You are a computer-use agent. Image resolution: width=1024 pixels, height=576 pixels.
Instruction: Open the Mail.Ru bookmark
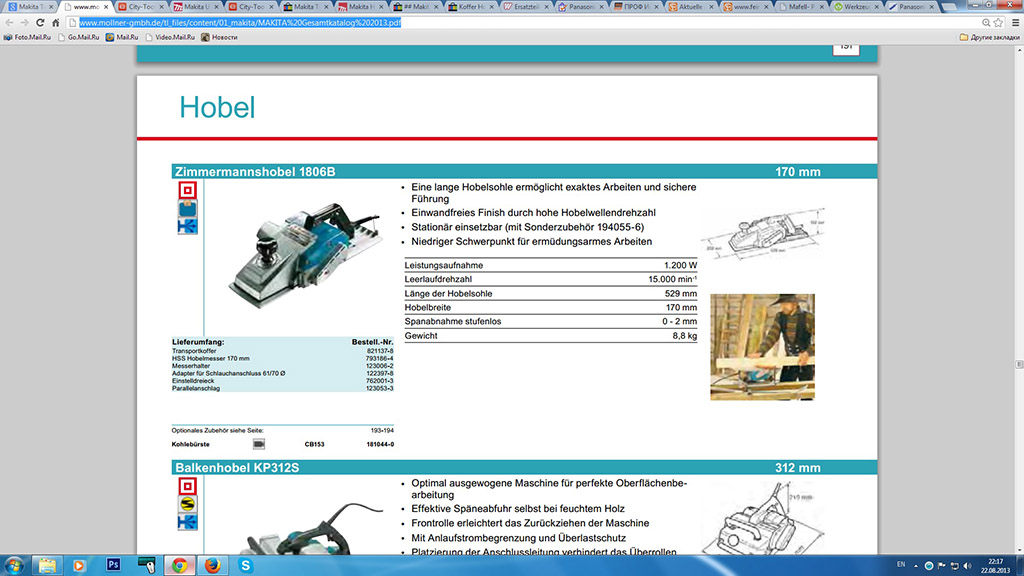122,37
